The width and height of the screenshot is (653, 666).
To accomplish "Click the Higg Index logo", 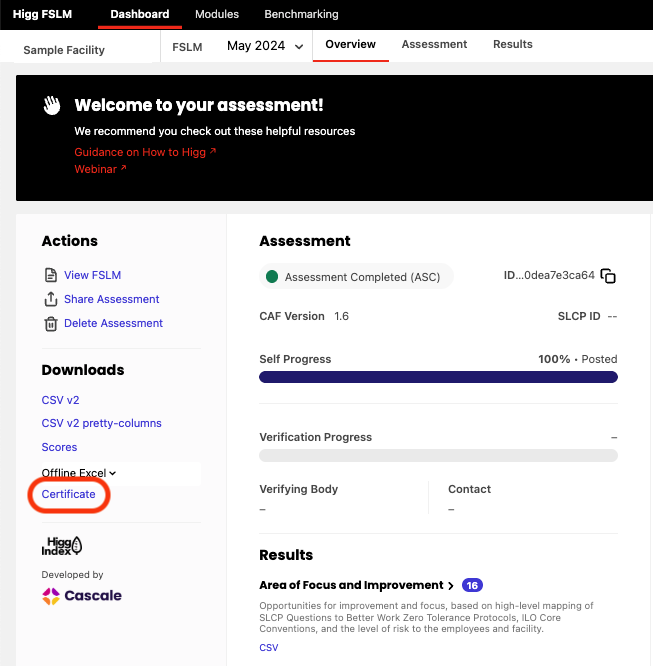I will click(62, 546).
